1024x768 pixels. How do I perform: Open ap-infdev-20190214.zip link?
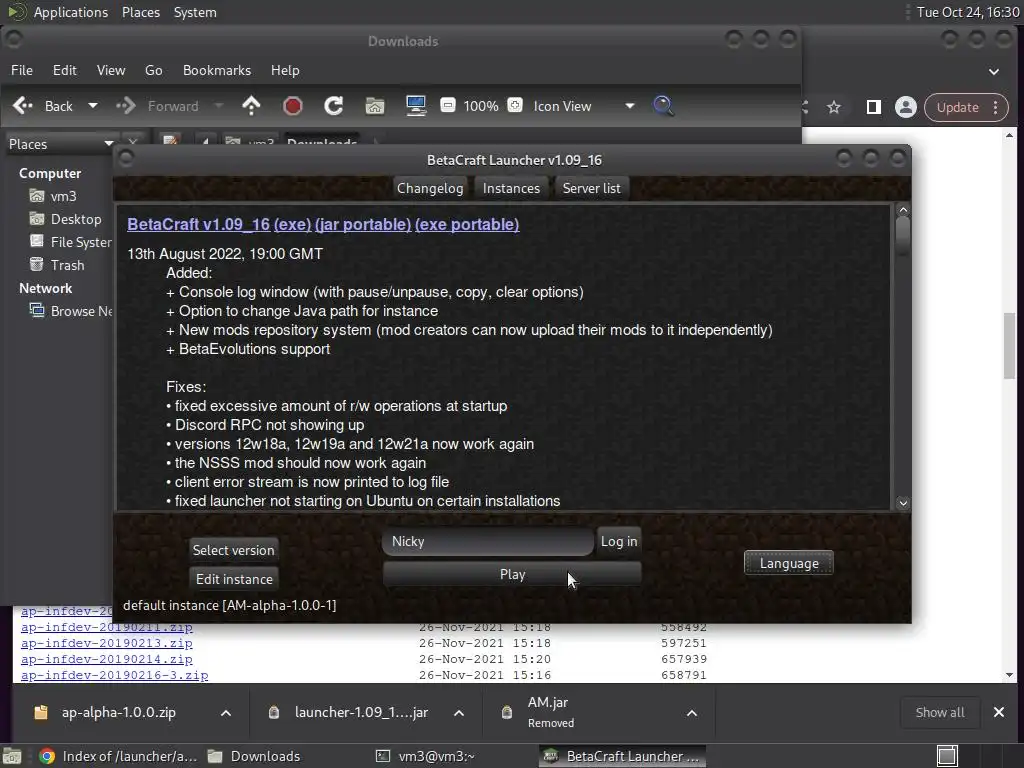[x=106, y=659]
